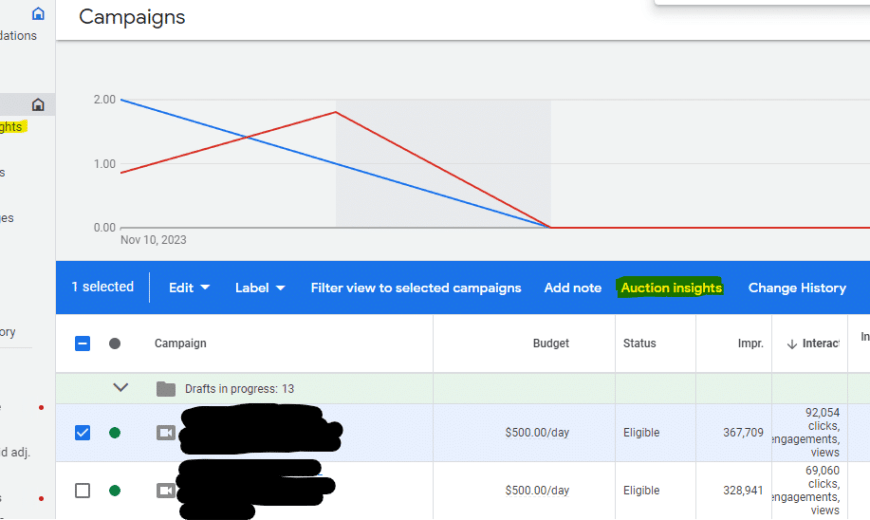The height and width of the screenshot is (520, 870).
Task: Open the Label dropdown
Action: click(x=260, y=287)
